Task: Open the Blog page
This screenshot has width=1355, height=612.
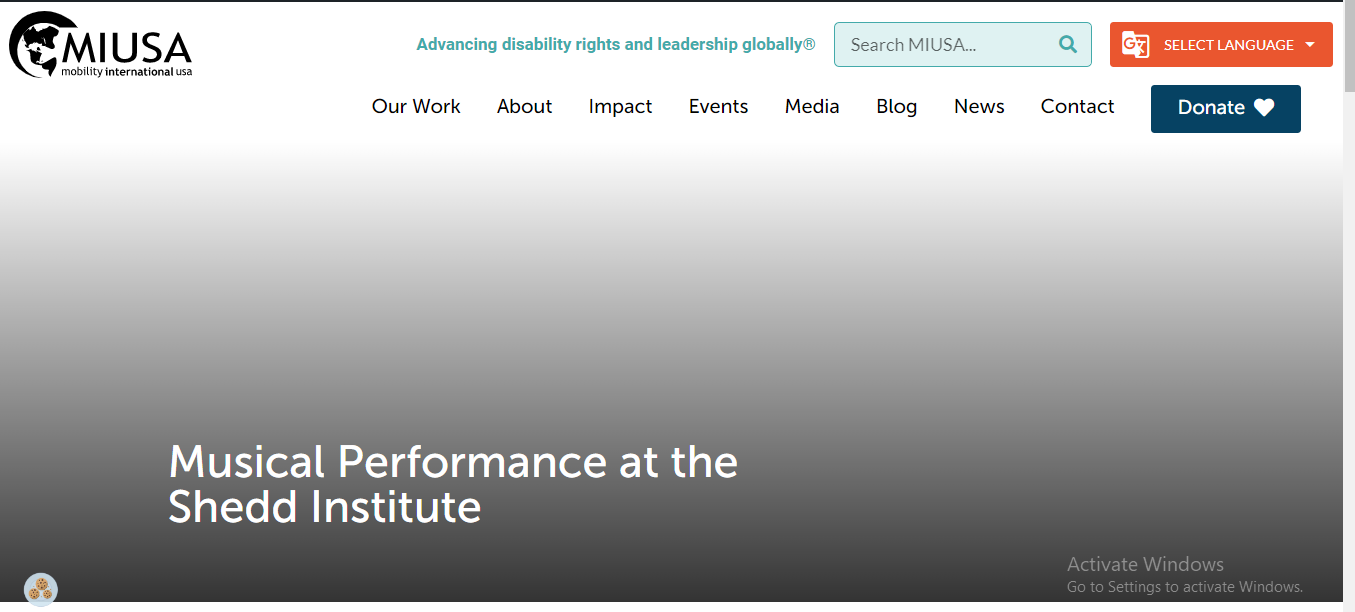Action: point(896,106)
